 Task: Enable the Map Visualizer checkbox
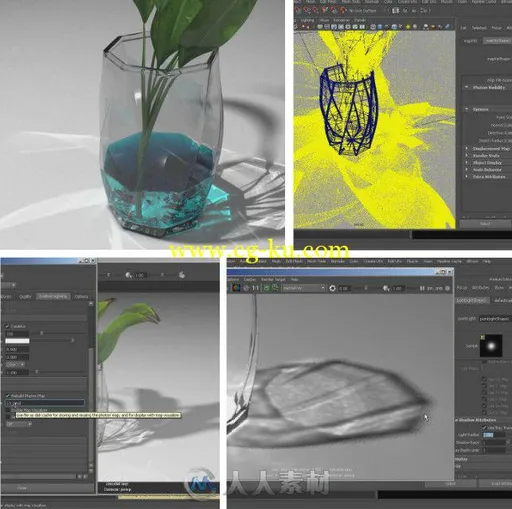pyautogui.click(x=8, y=410)
